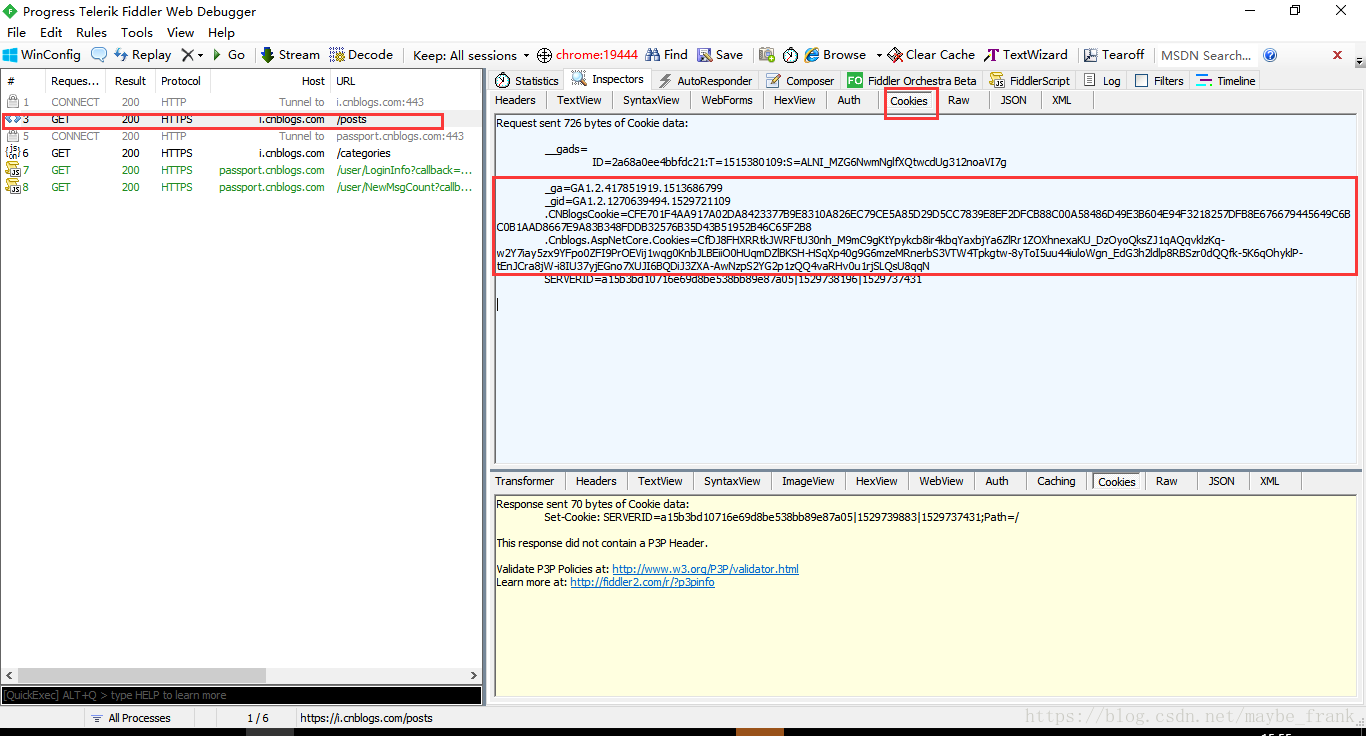Select request Raw inspector tab
The width and height of the screenshot is (1366, 736).
coord(959,100)
